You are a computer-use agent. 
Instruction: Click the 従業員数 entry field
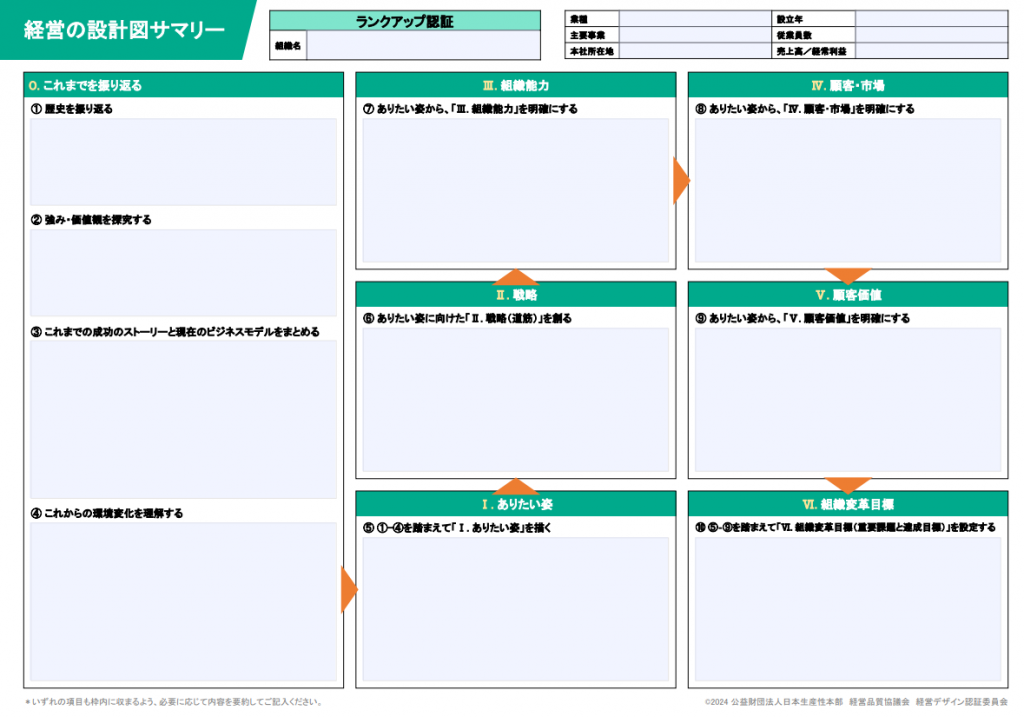pyautogui.click(x=930, y=35)
